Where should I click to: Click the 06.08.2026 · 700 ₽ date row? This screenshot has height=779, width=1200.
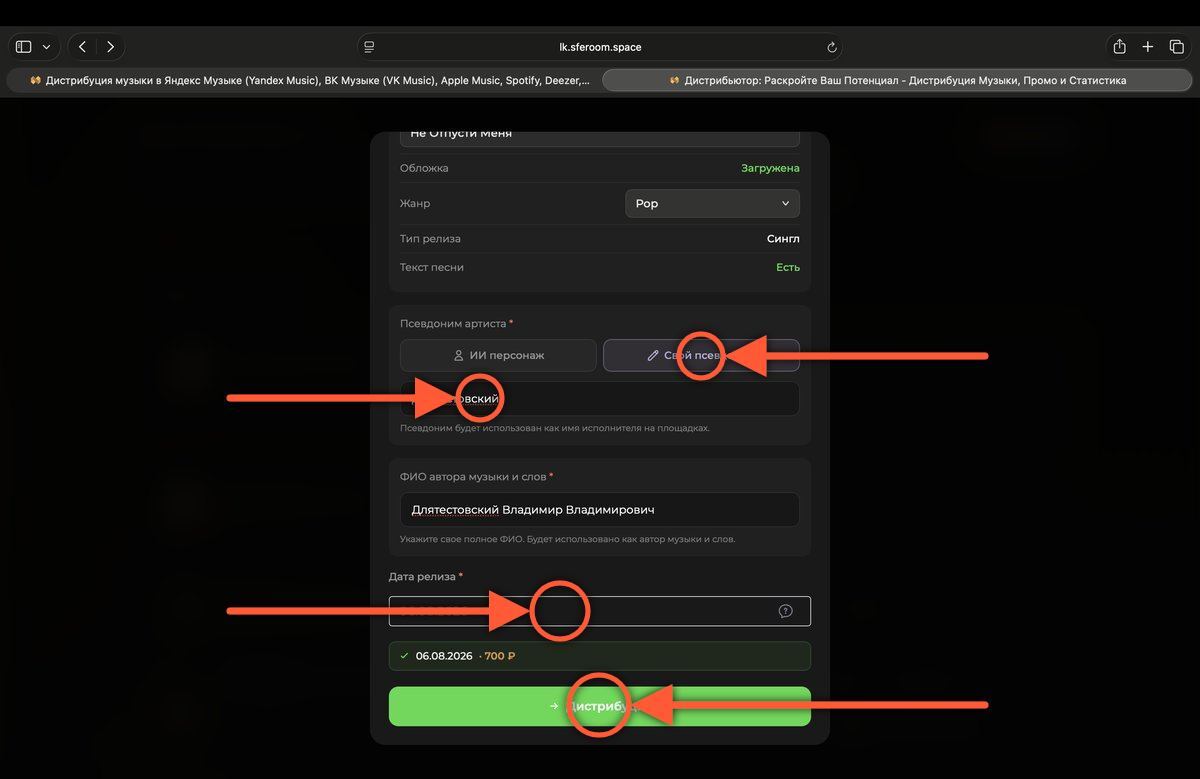pyautogui.click(x=600, y=656)
